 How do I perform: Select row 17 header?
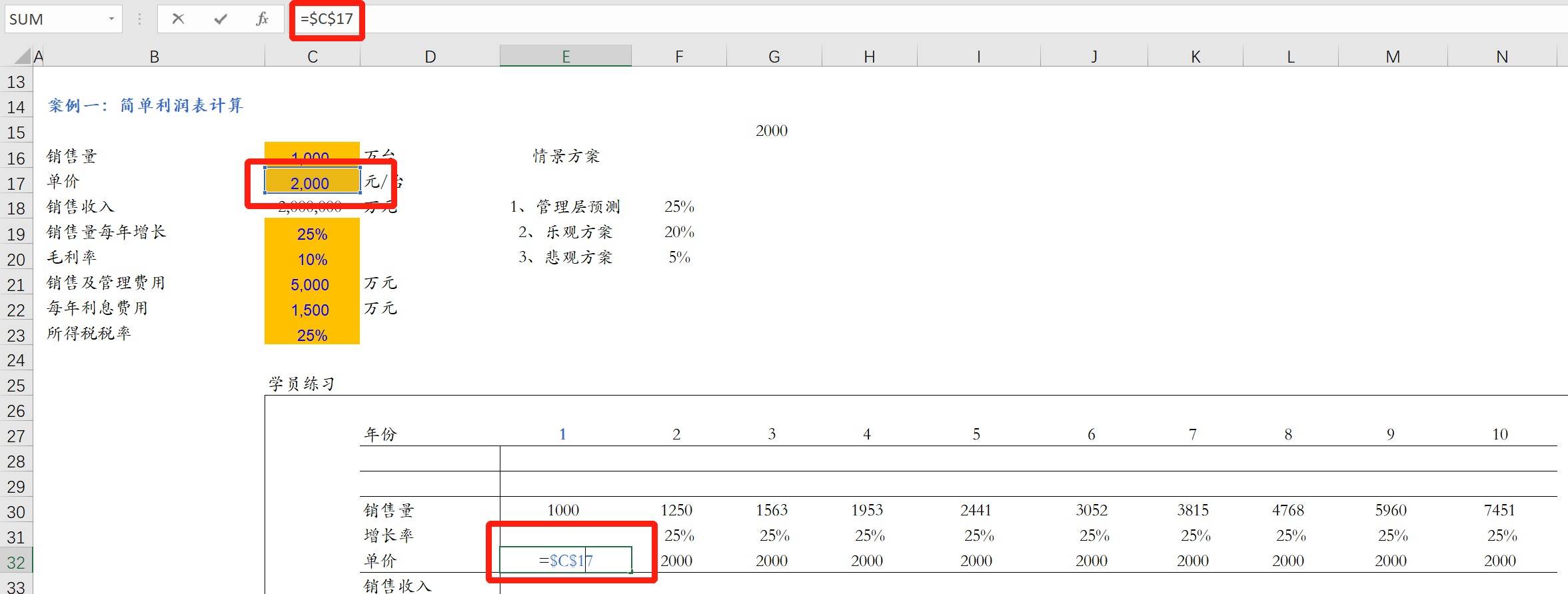16,183
